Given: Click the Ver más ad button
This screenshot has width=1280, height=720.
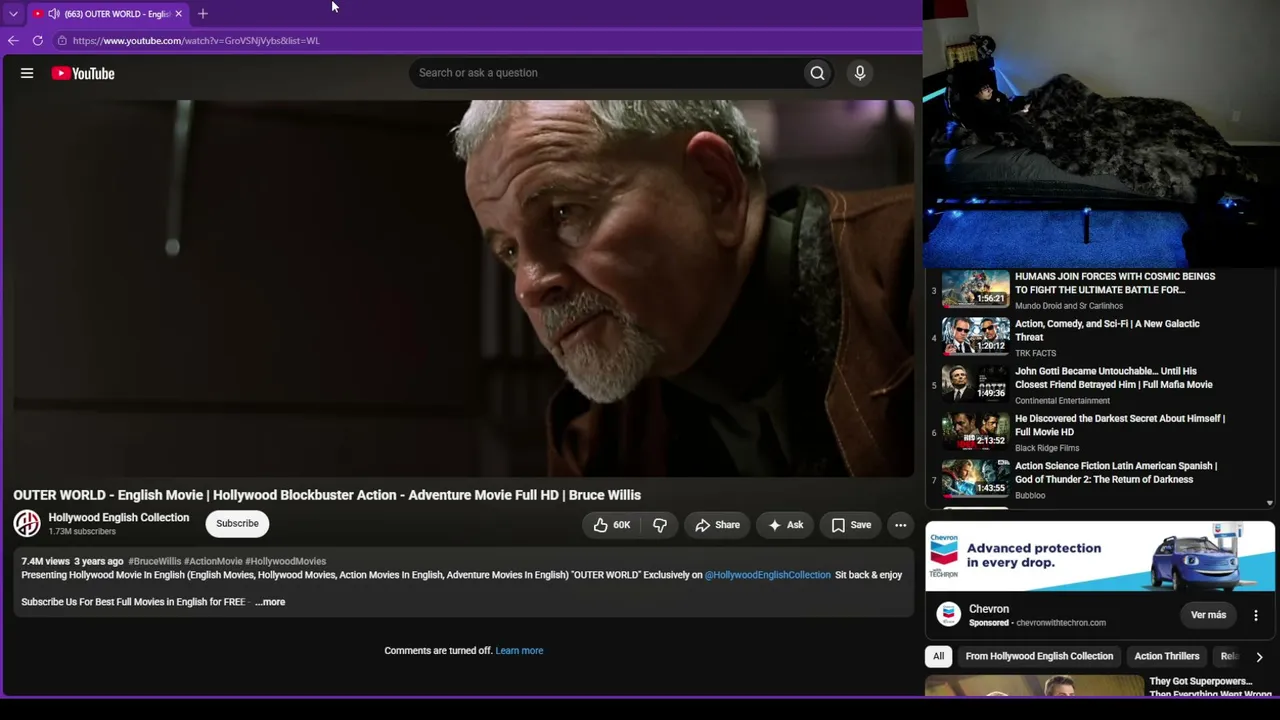Looking at the screenshot, I should point(1208,615).
